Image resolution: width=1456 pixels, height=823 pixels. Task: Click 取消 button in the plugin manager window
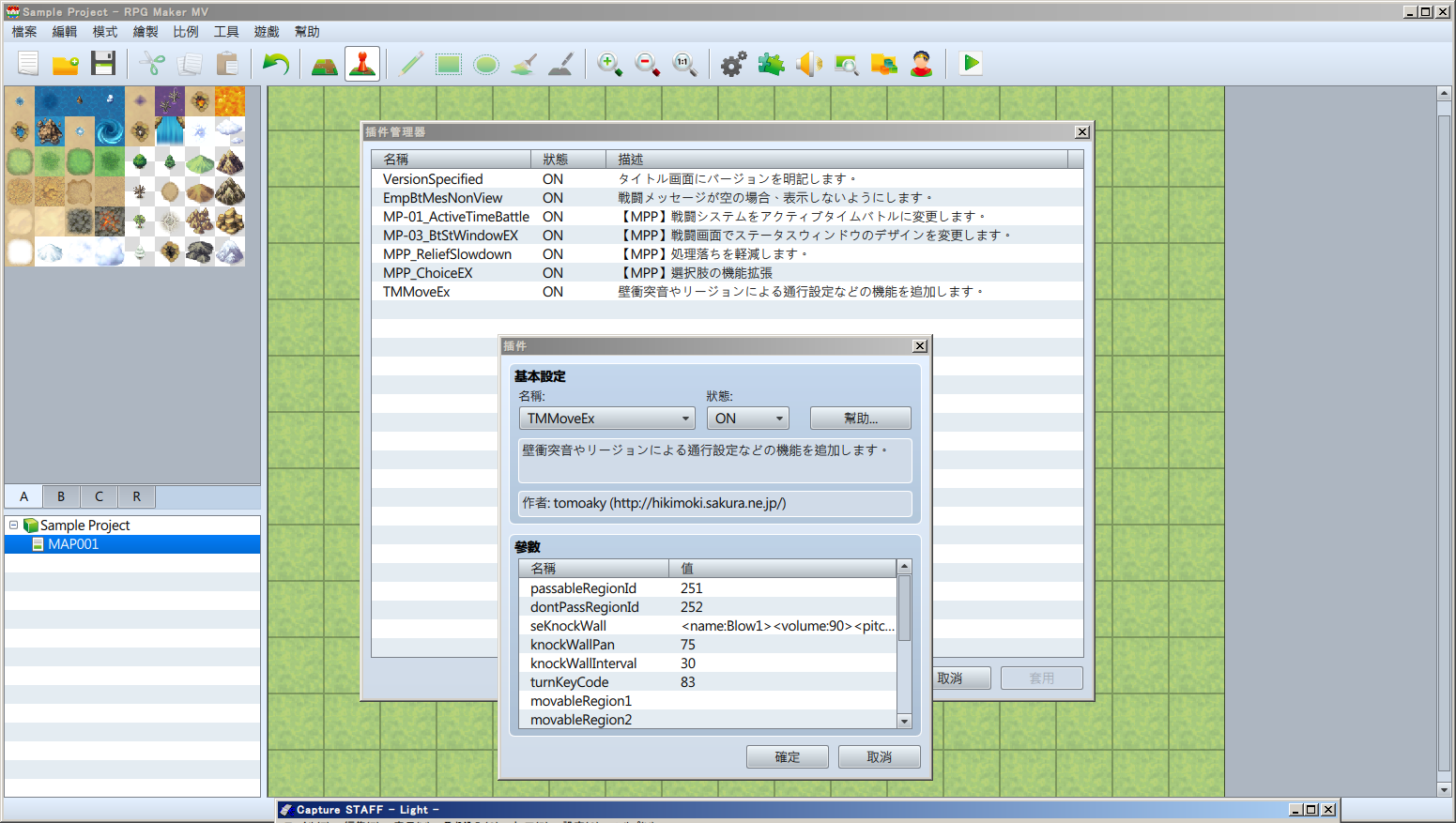tap(961, 678)
